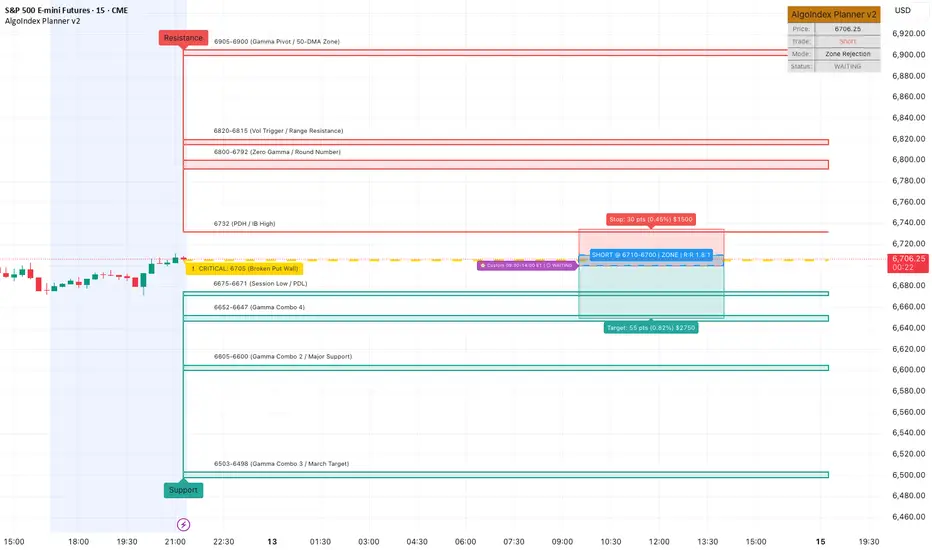Click the Zone Rejection value in the Mode row
This screenshot has height=550, width=932.
point(848,54)
